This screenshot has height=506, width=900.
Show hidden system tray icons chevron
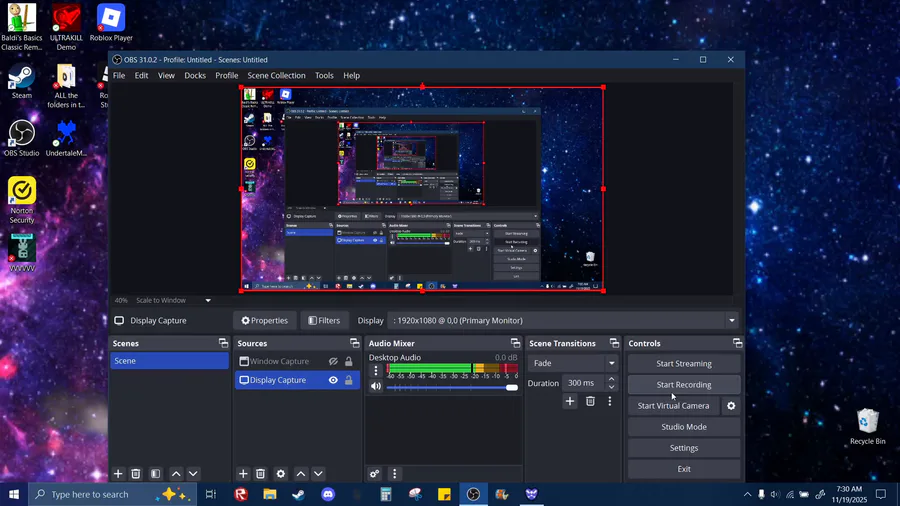[x=747, y=495]
